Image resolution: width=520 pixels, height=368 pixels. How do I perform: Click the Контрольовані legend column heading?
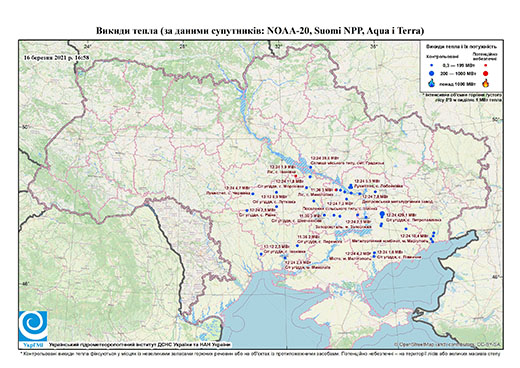442,57
